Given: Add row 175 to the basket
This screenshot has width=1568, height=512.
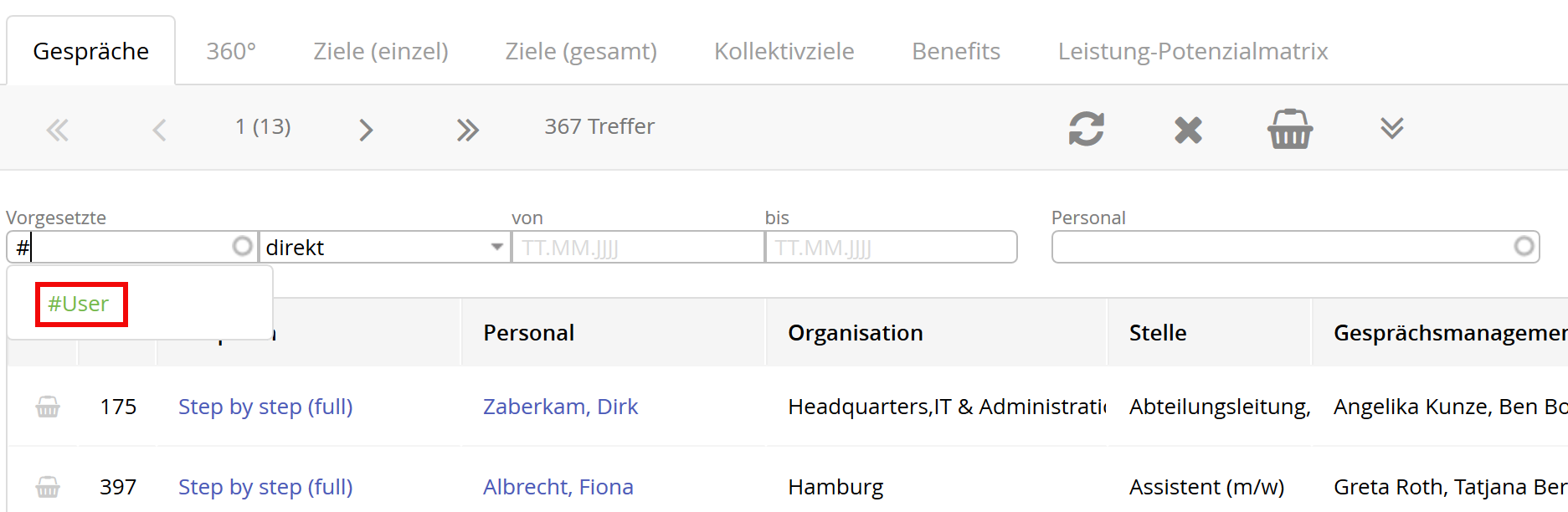Looking at the screenshot, I should click(48, 407).
